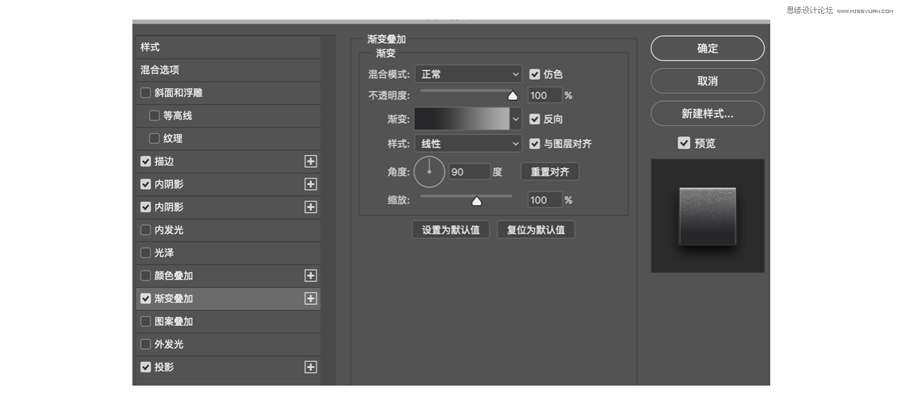Add another 描边 effect with its plus icon
This screenshot has height=398, width=900.
point(311,161)
